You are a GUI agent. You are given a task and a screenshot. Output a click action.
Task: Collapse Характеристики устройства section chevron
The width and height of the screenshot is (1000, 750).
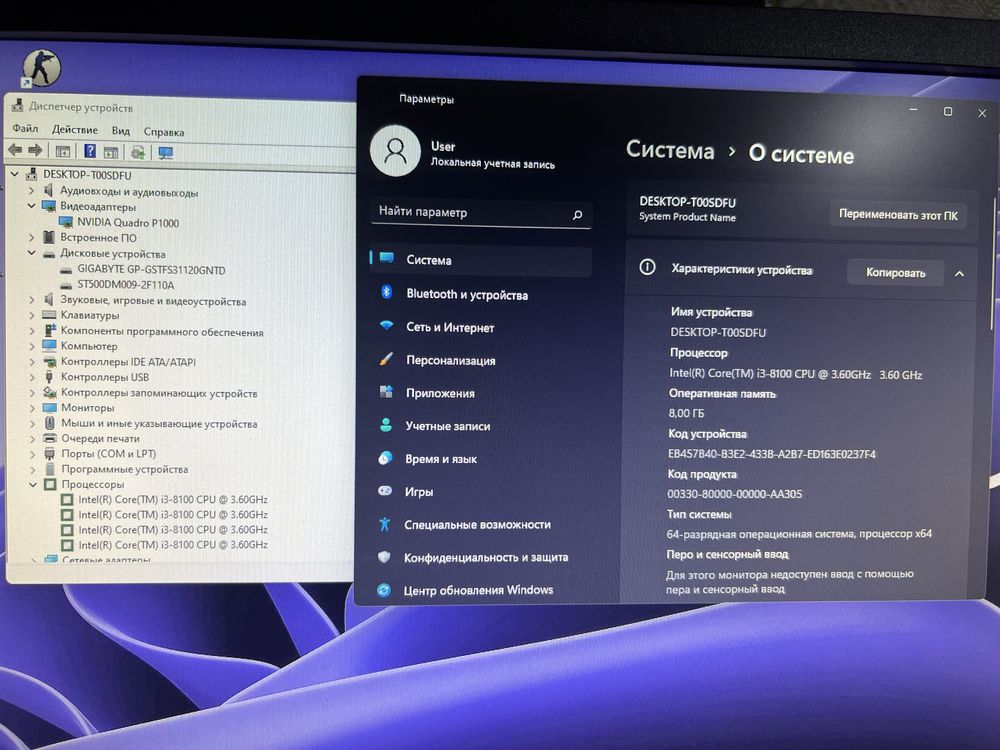[x=959, y=274]
